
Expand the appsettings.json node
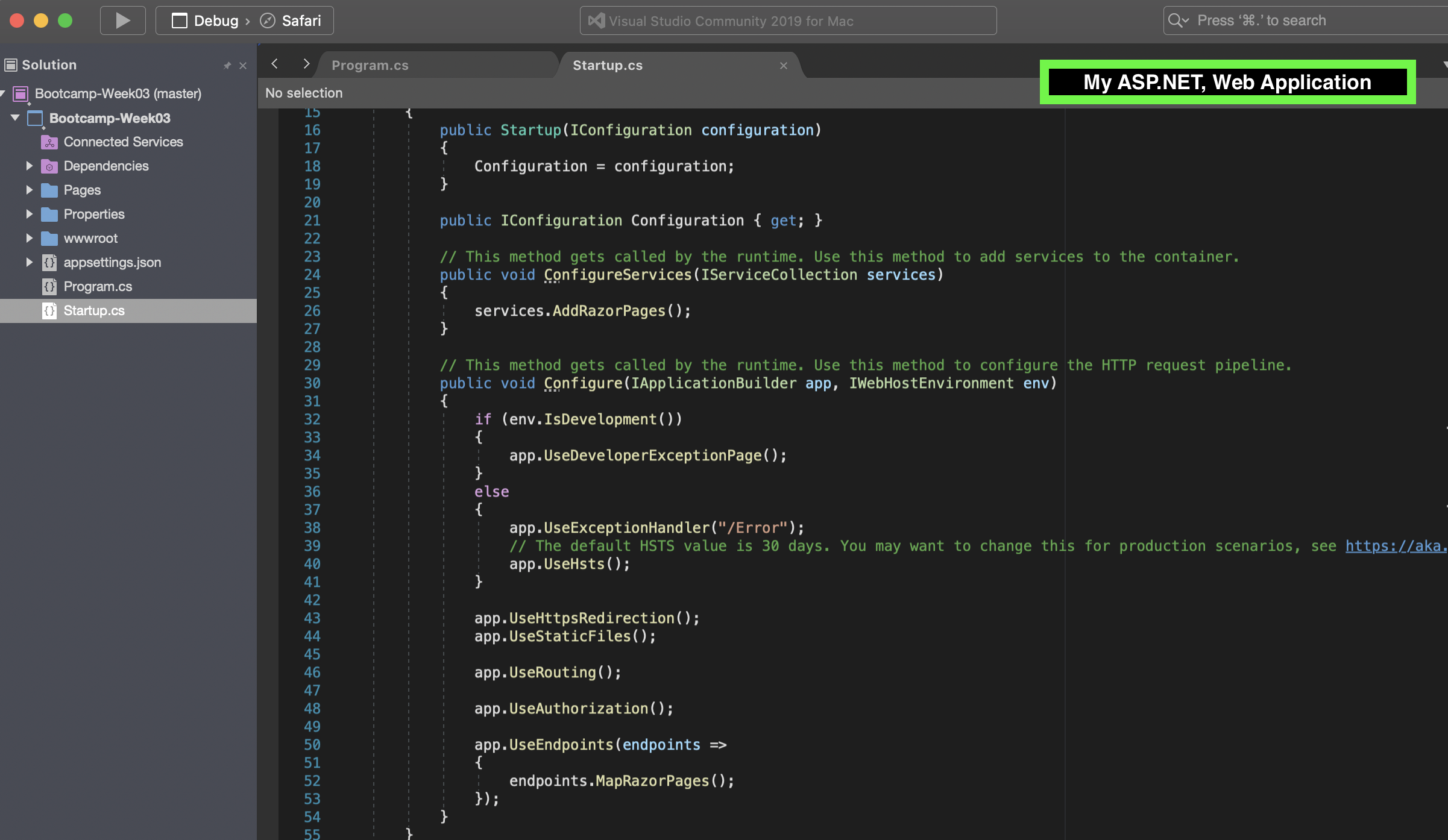29,262
